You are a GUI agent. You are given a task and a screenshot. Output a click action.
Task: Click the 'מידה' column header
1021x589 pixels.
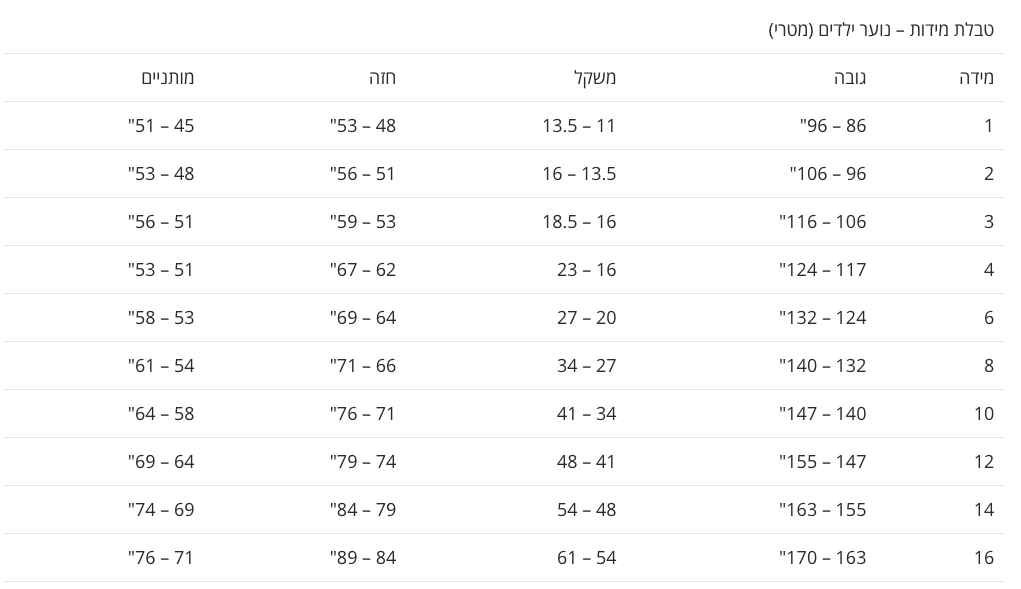coord(976,77)
